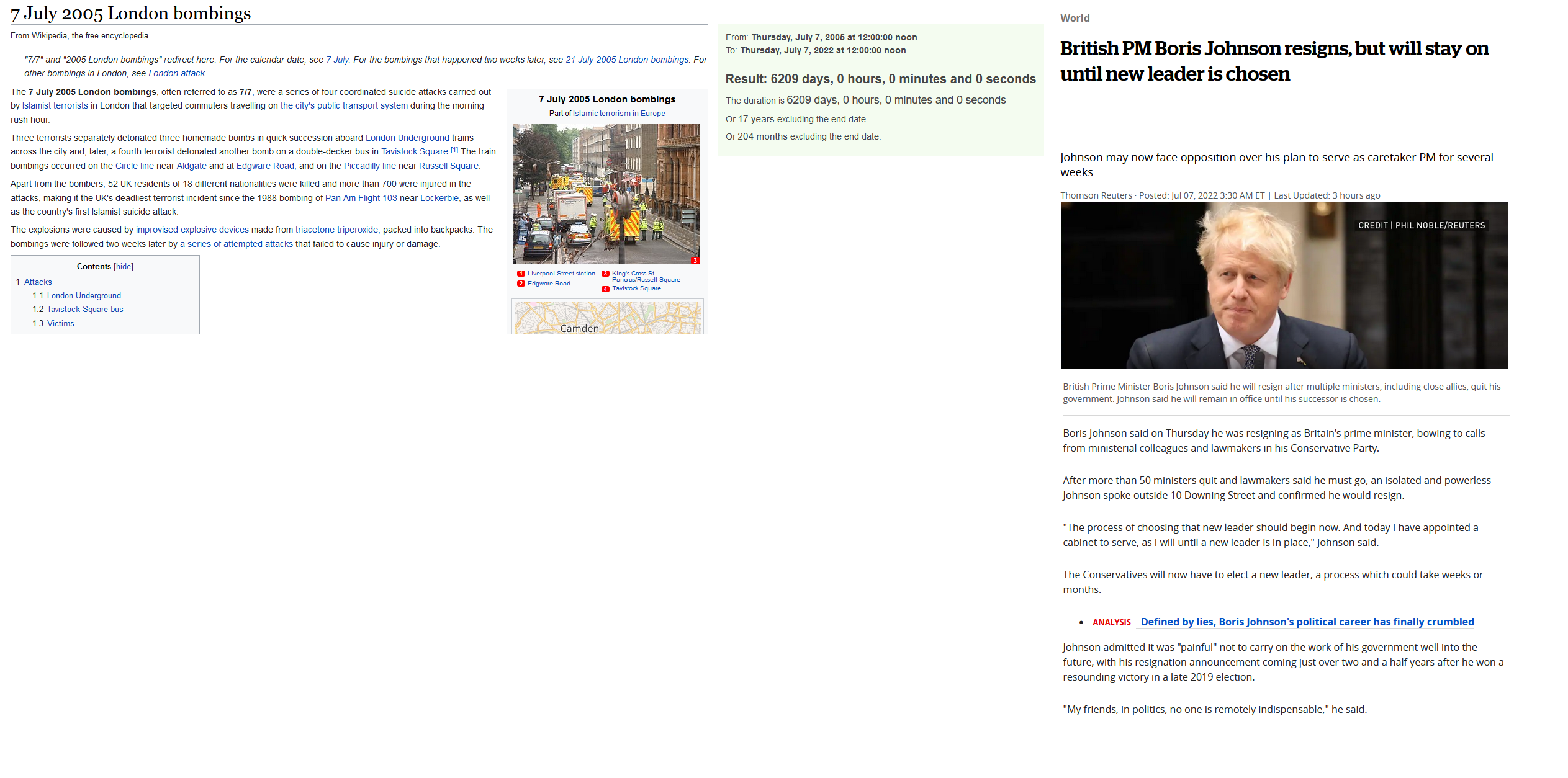Viewport: 1568px width, 778px height.
Task: Click 'Edgware Road' legend link in infobox
Action: click(549, 284)
